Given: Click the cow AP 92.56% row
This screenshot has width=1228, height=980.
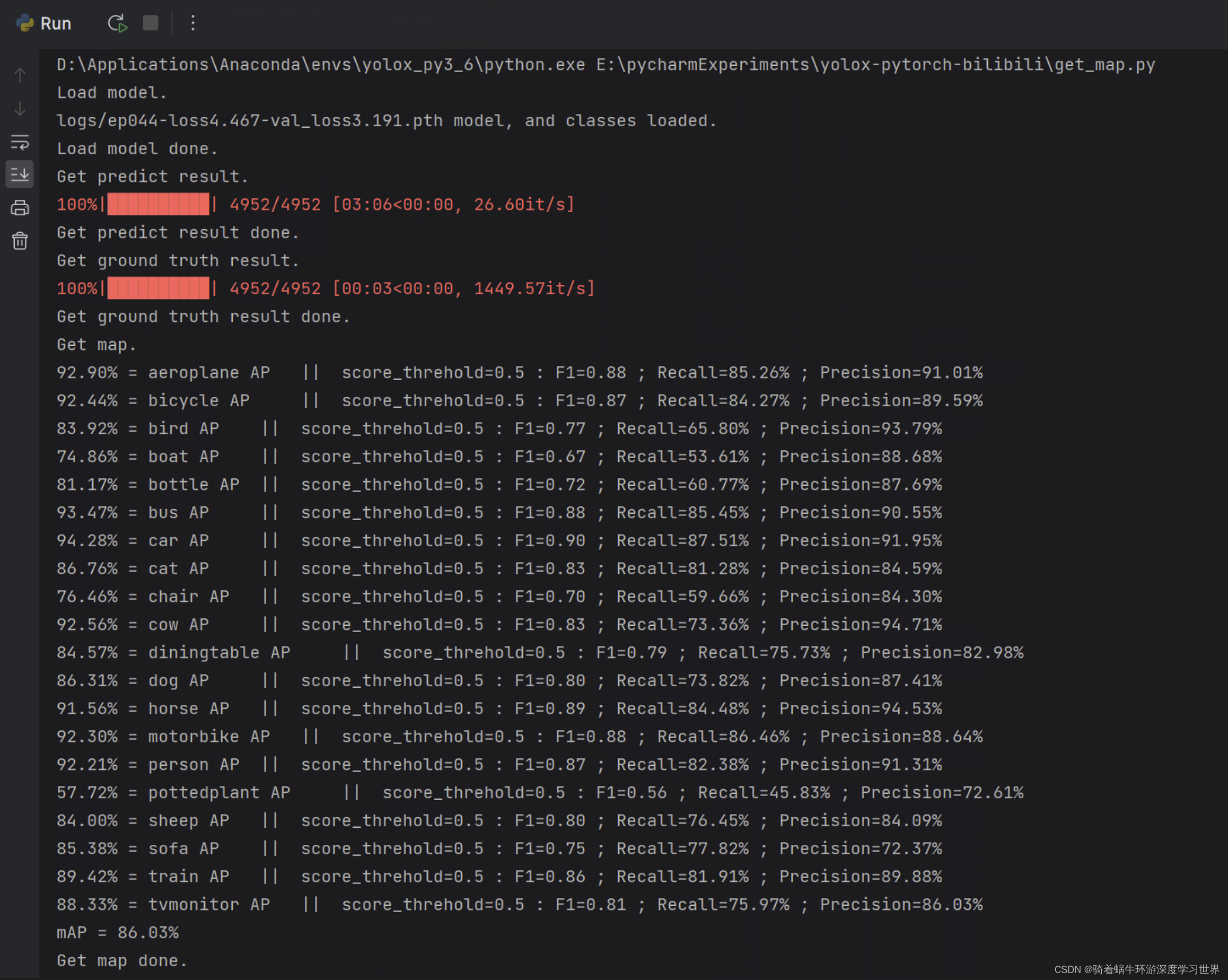Looking at the screenshot, I should tap(499, 625).
